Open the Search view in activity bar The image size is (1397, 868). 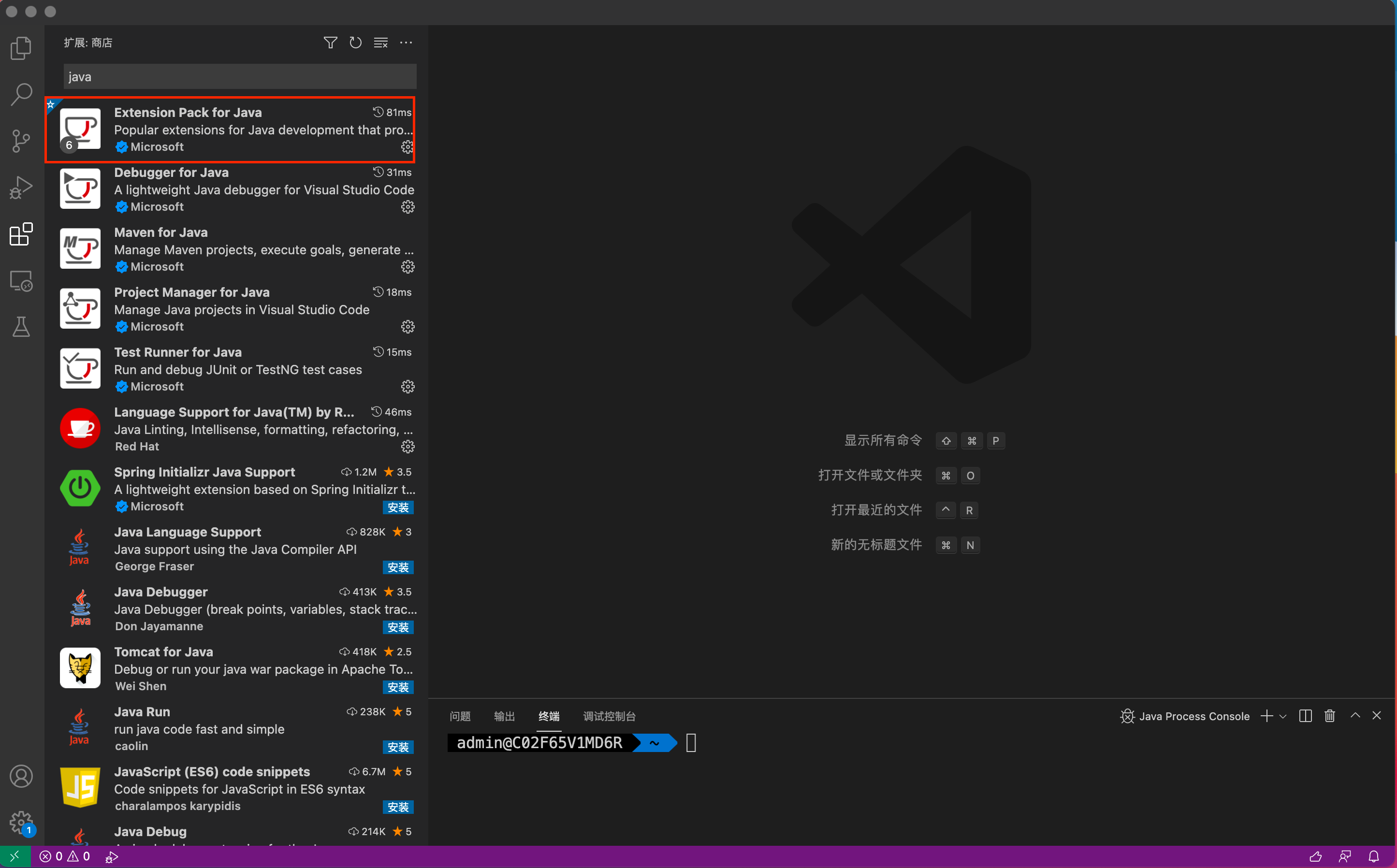21,95
